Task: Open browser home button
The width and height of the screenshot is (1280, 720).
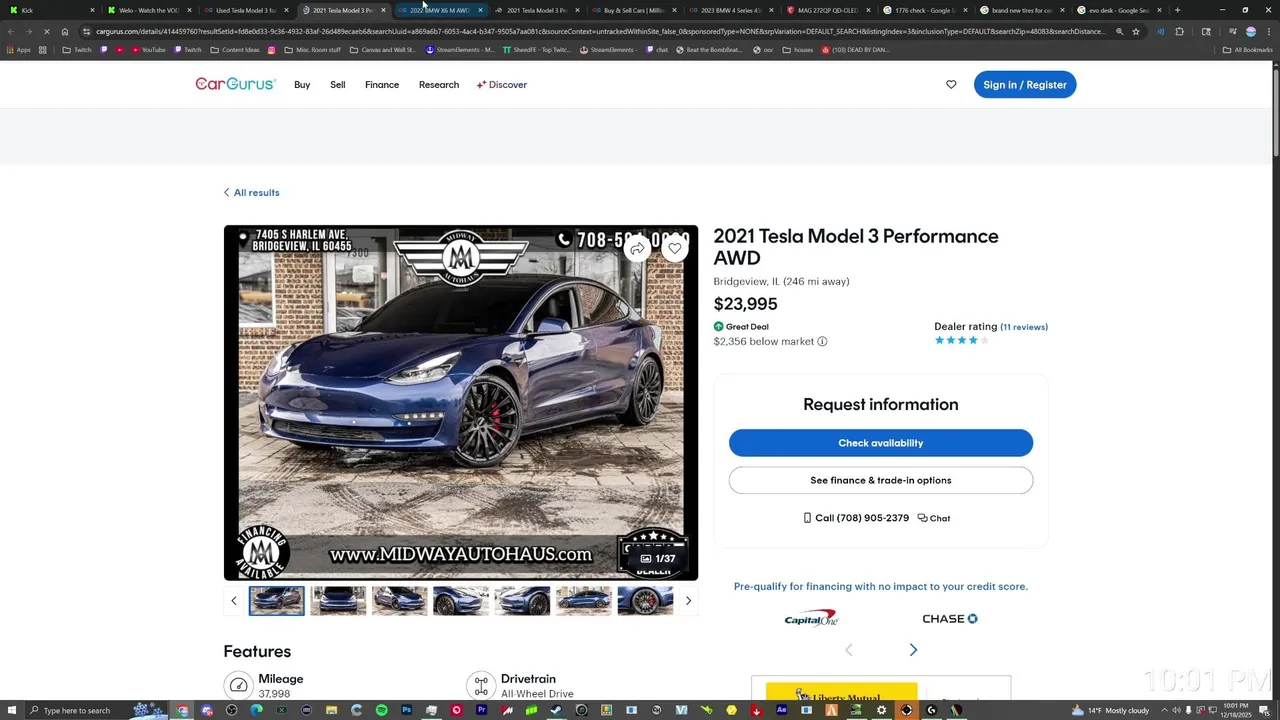Action: point(65,31)
